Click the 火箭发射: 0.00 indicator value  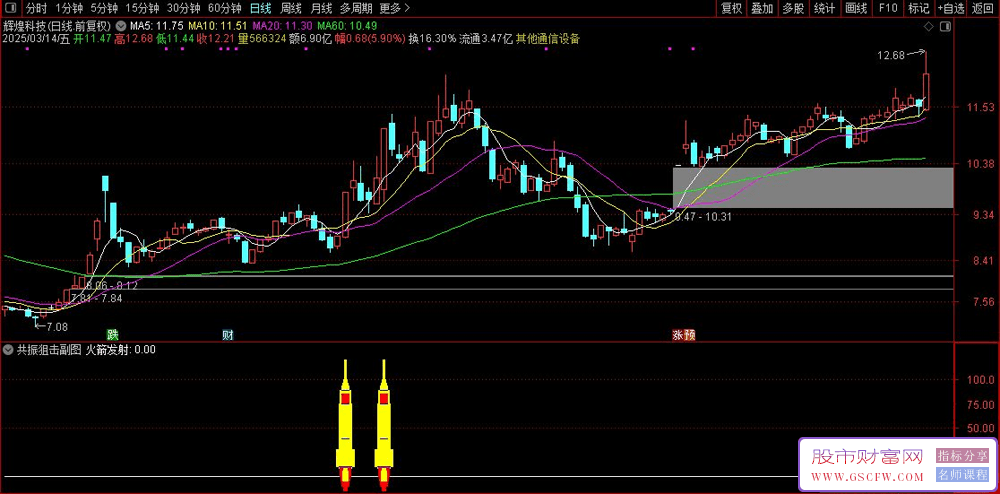[x=120, y=349]
